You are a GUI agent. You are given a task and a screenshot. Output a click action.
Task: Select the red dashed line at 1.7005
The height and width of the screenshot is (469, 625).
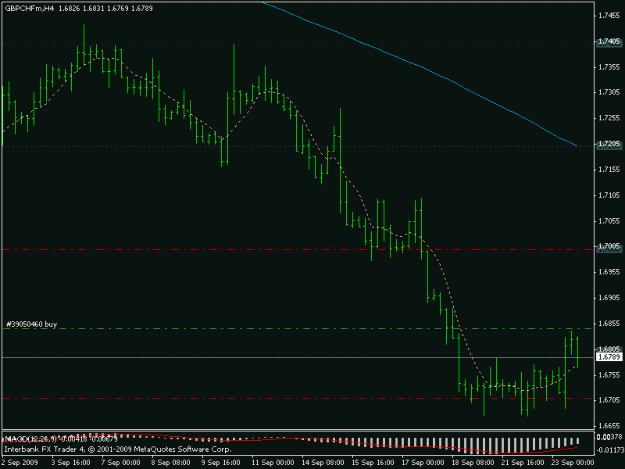pyautogui.click(x=298, y=250)
